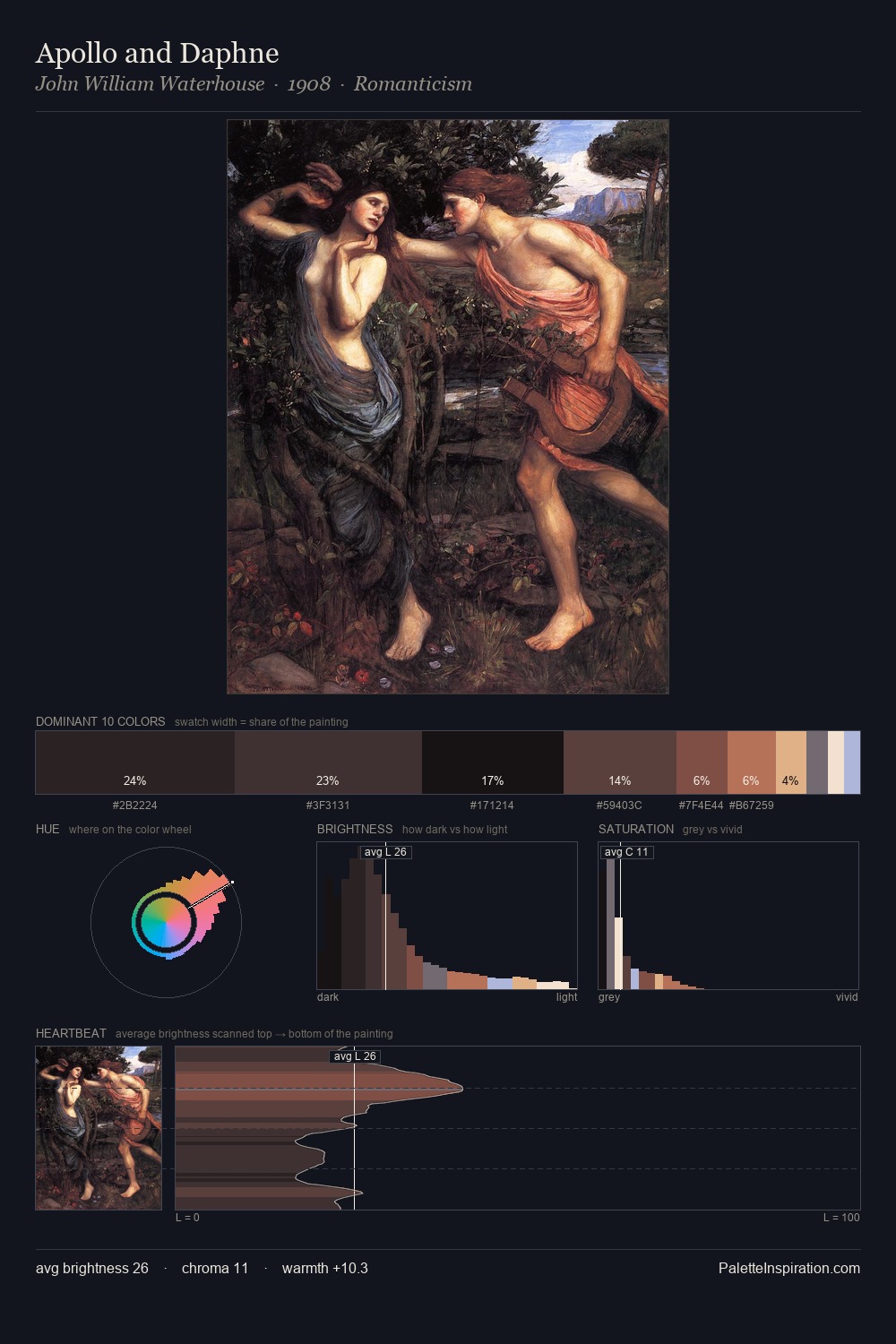The image size is (896, 1344).
Task: Open the PaletteInspiration.com link
Action: point(789,1269)
